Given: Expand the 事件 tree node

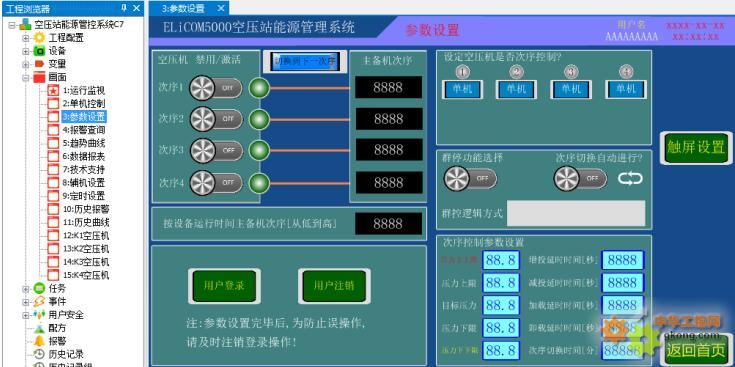Looking at the screenshot, I should (x=26, y=302).
